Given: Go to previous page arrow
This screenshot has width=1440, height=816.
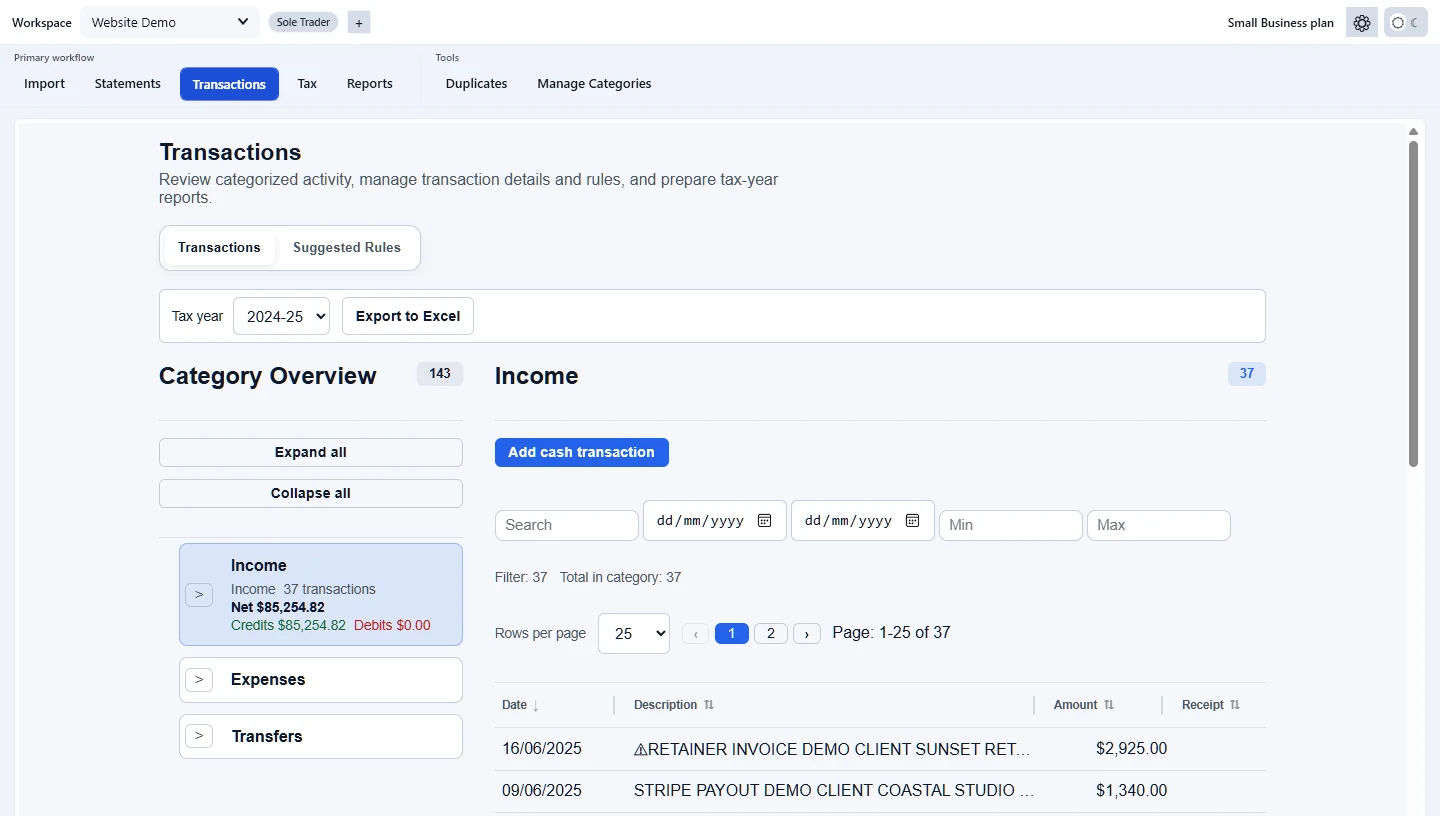Looking at the screenshot, I should pos(695,633).
